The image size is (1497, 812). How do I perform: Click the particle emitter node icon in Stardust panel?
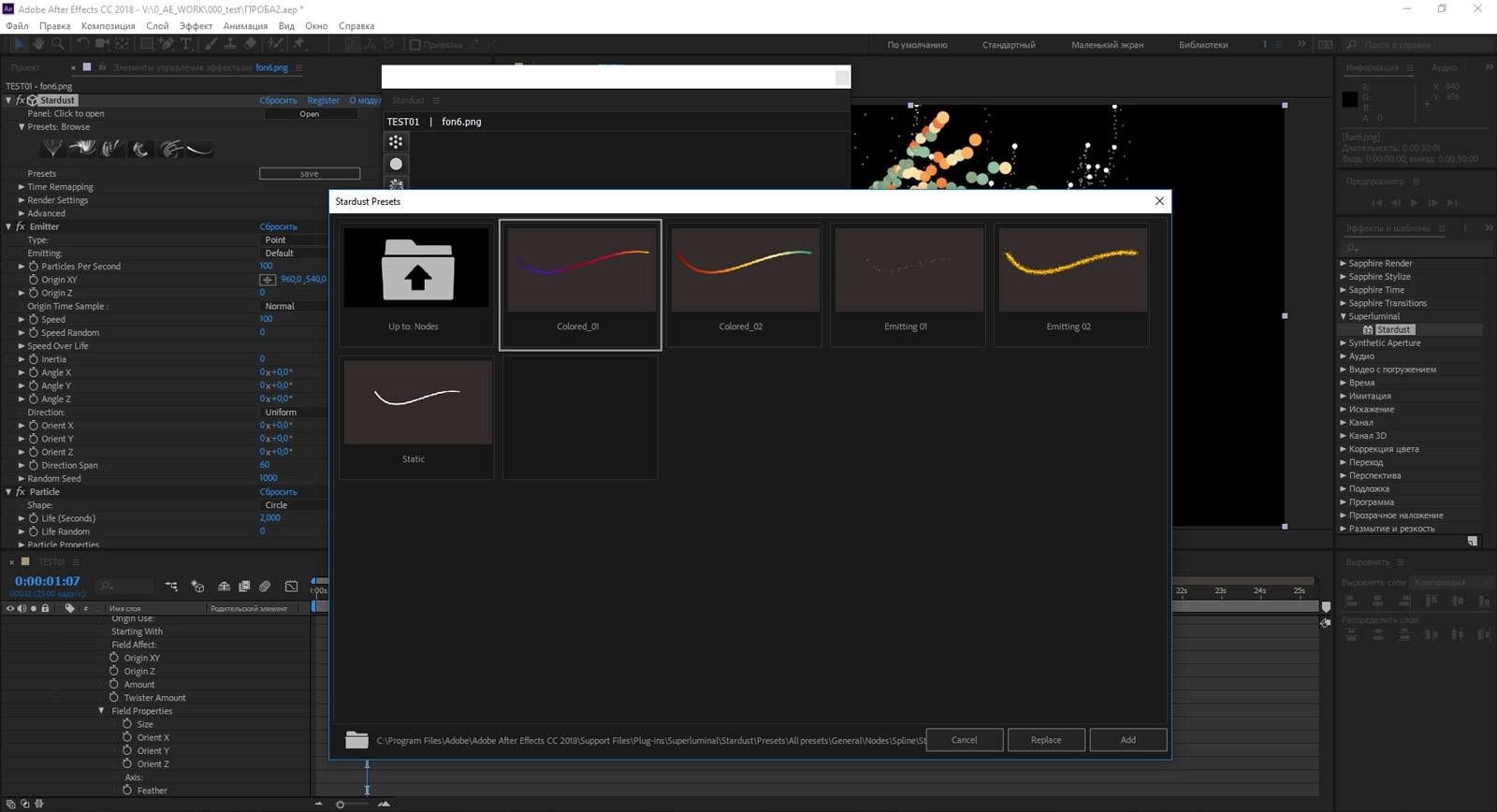pyautogui.click(x=396, y=141)
